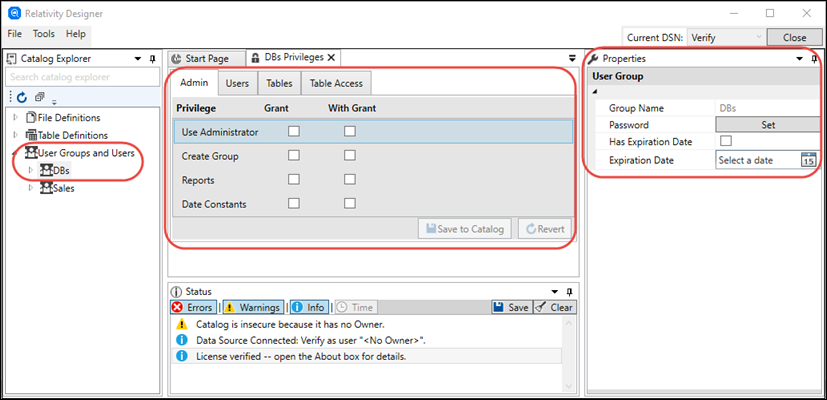
Task: Click the Set password button
Action: pos(768,125)
